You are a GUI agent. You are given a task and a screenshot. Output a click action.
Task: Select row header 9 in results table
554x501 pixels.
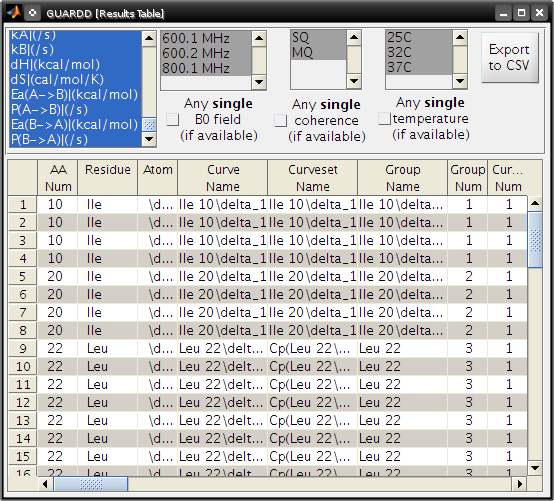click(23, 349)
